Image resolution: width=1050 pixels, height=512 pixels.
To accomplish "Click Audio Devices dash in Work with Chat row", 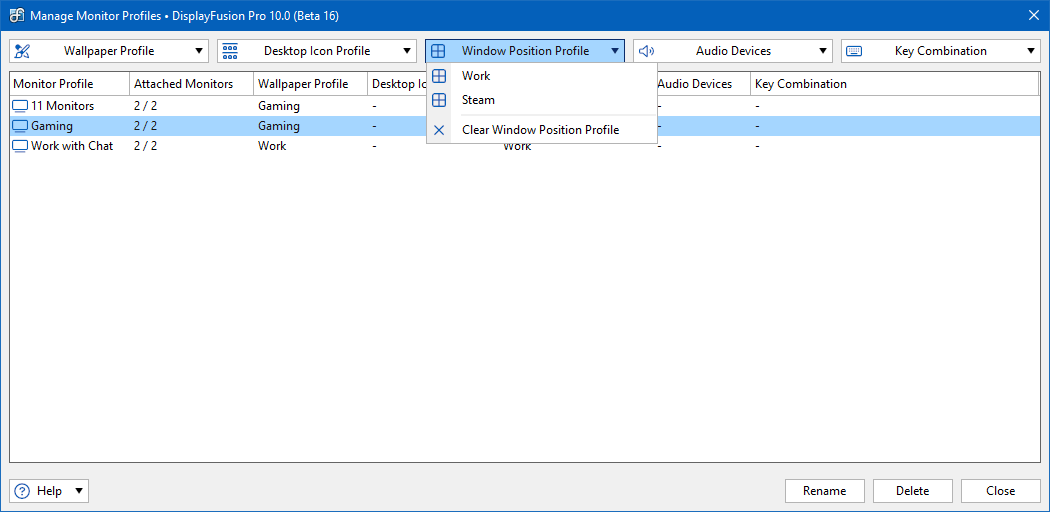I will click(660, 146).
